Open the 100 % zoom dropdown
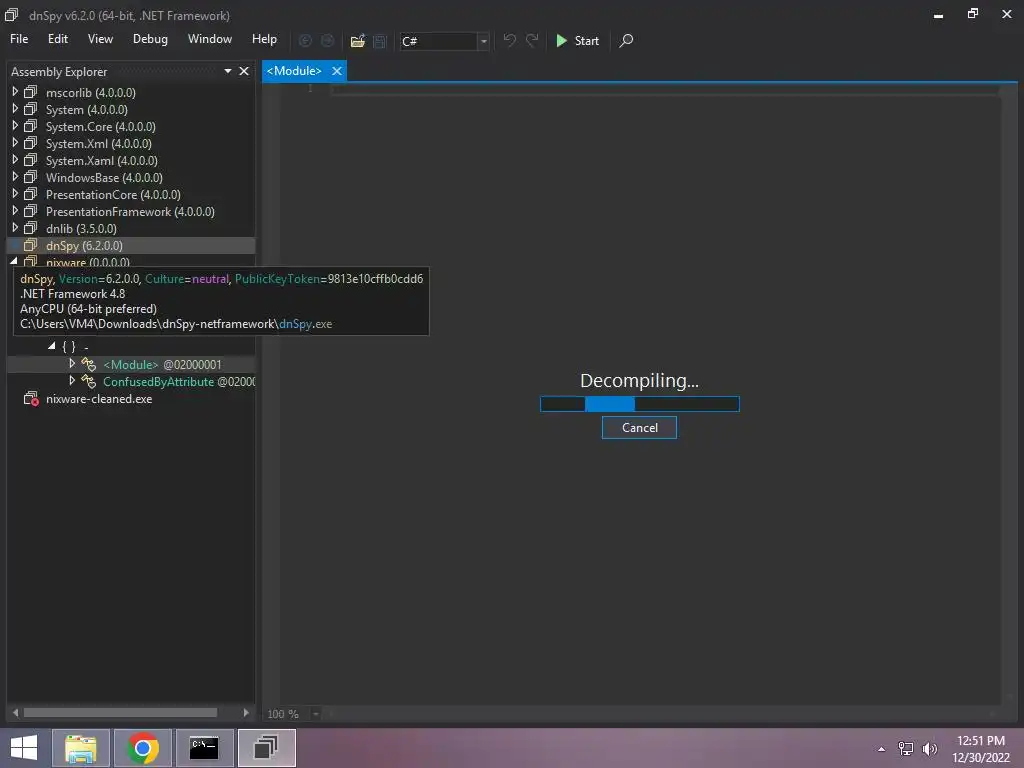The width and height of the screenshot is (1024, 768). pos(315,714)
